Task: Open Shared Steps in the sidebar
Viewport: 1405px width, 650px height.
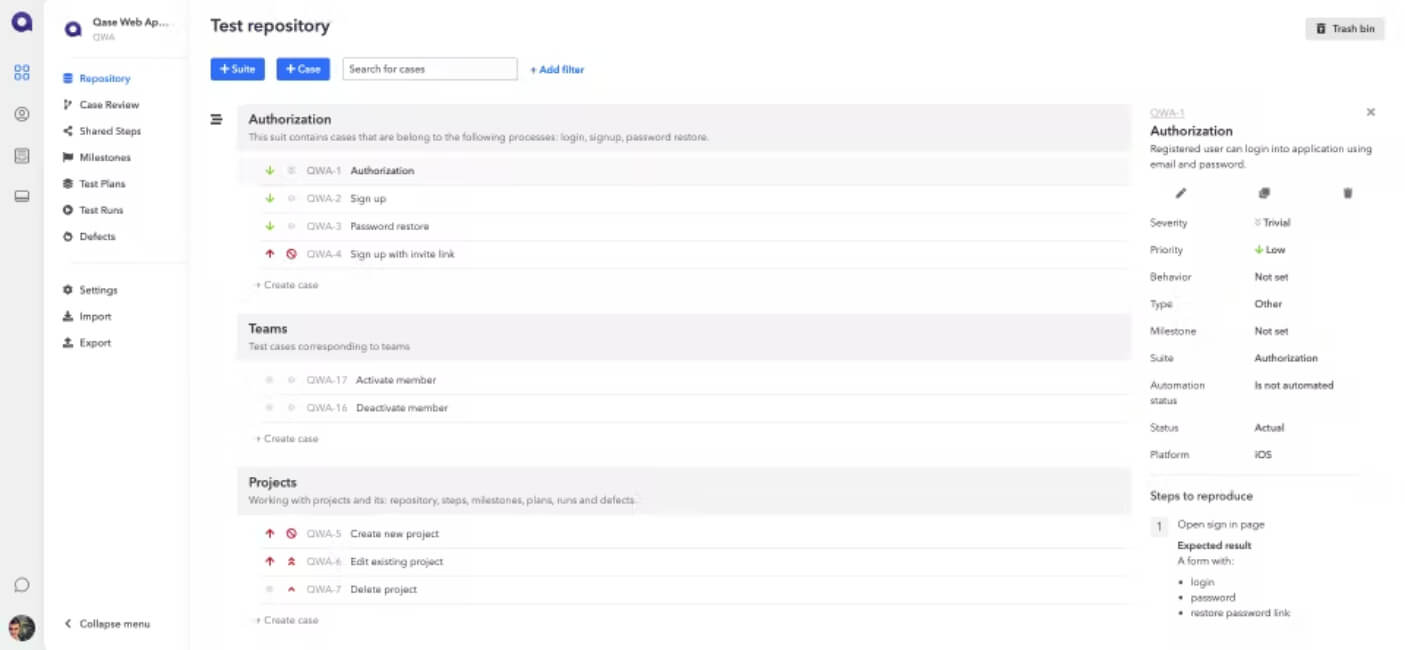Action: (102, 131)
